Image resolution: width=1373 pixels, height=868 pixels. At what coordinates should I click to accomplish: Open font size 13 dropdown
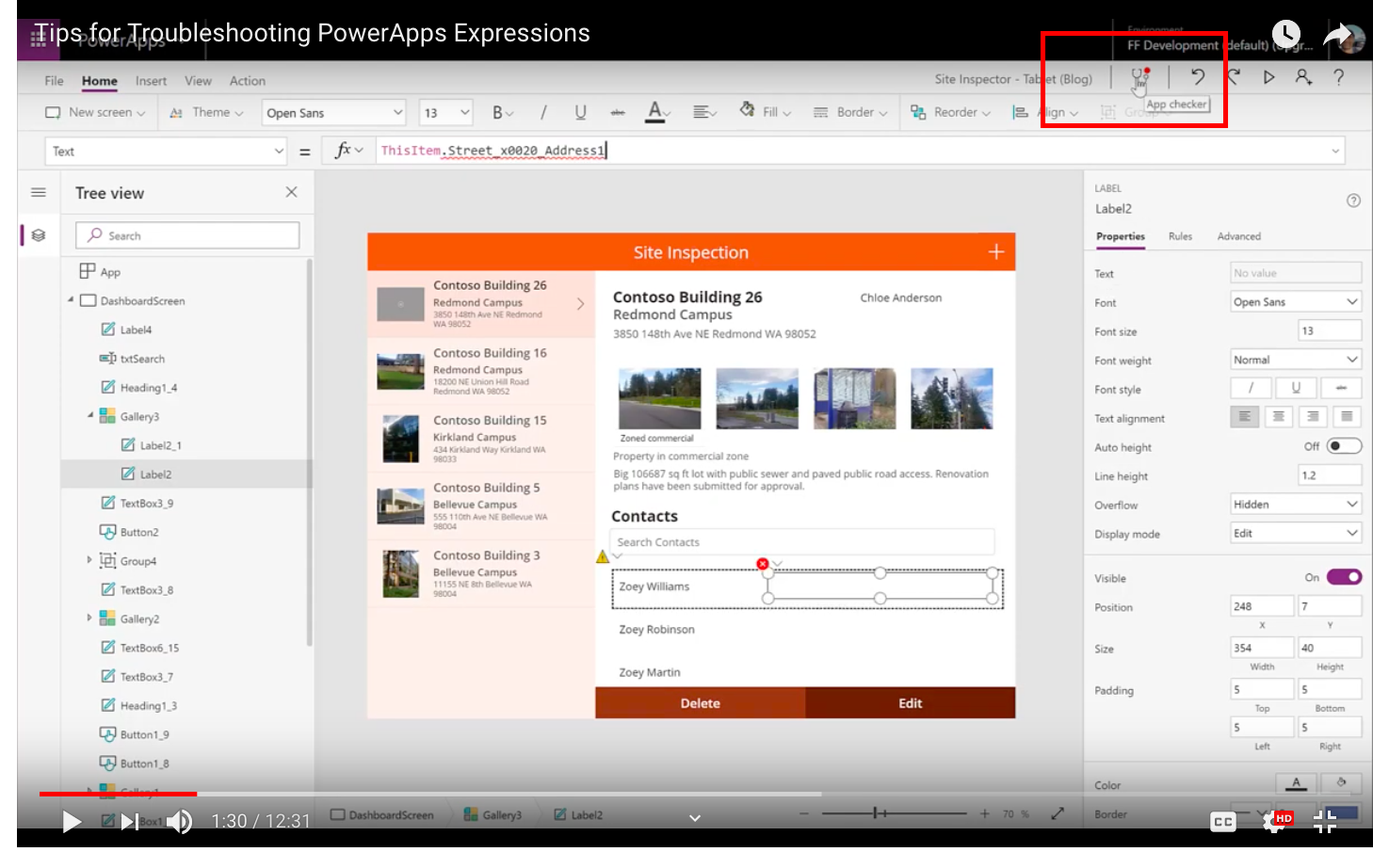point(445,113)
